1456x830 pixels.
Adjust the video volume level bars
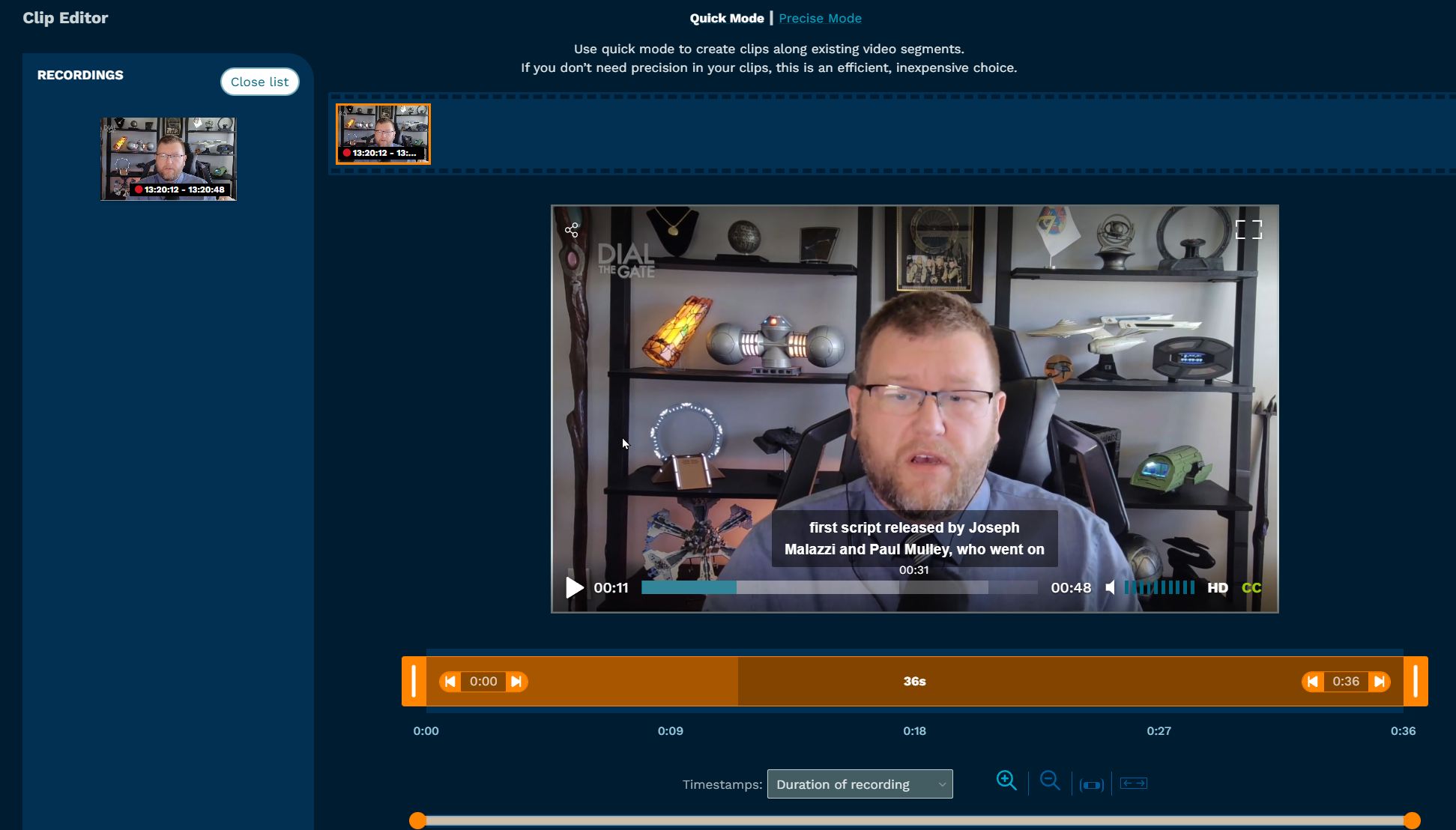click(1159, 587)
